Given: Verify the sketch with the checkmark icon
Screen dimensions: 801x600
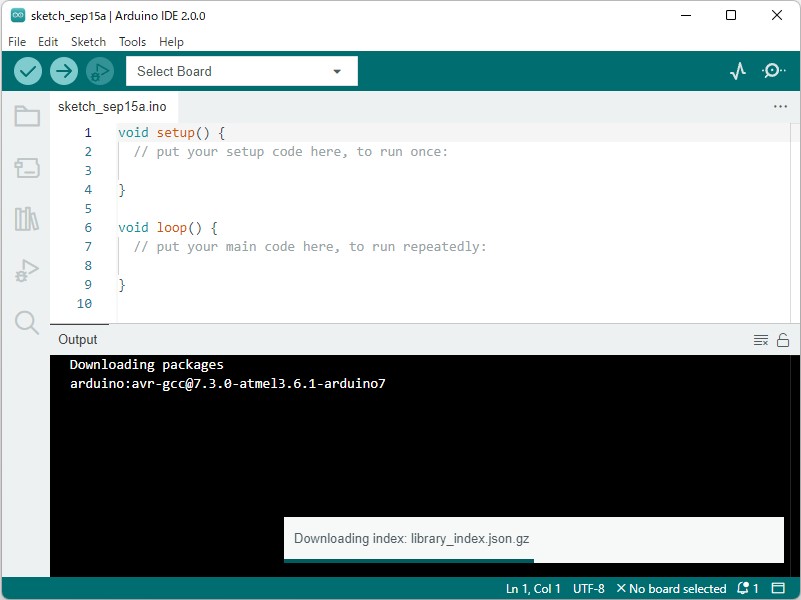Looking at the screenshot, I should coord(27,71).
